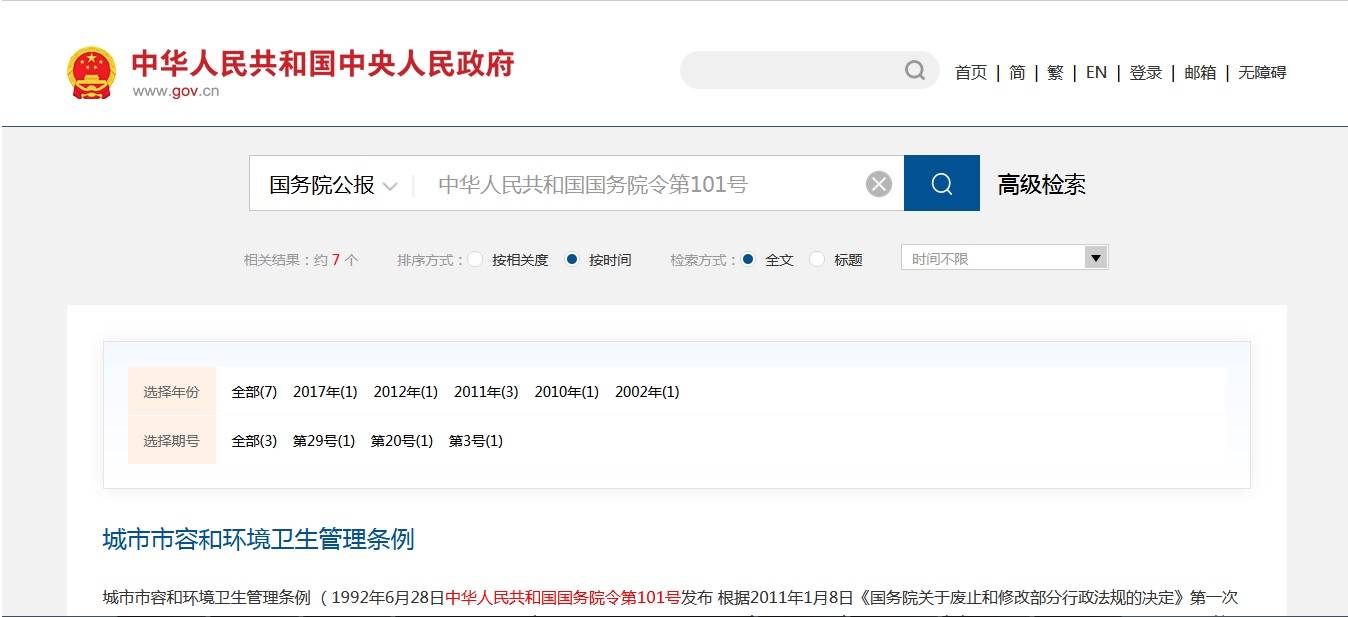Clear the search text with X icon
The height and width of the screenshot is (617, 1348).
pyautogui.click(x=878, y=184)
